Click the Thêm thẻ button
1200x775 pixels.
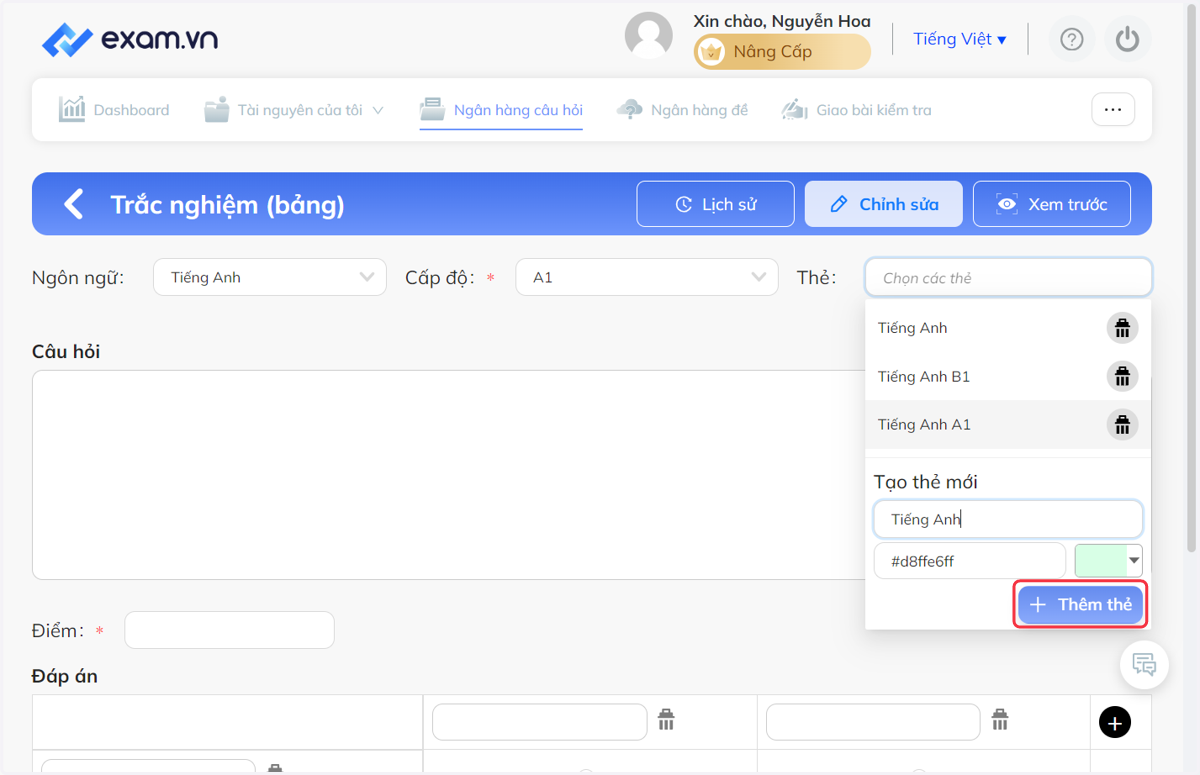tap(1080, 604)
